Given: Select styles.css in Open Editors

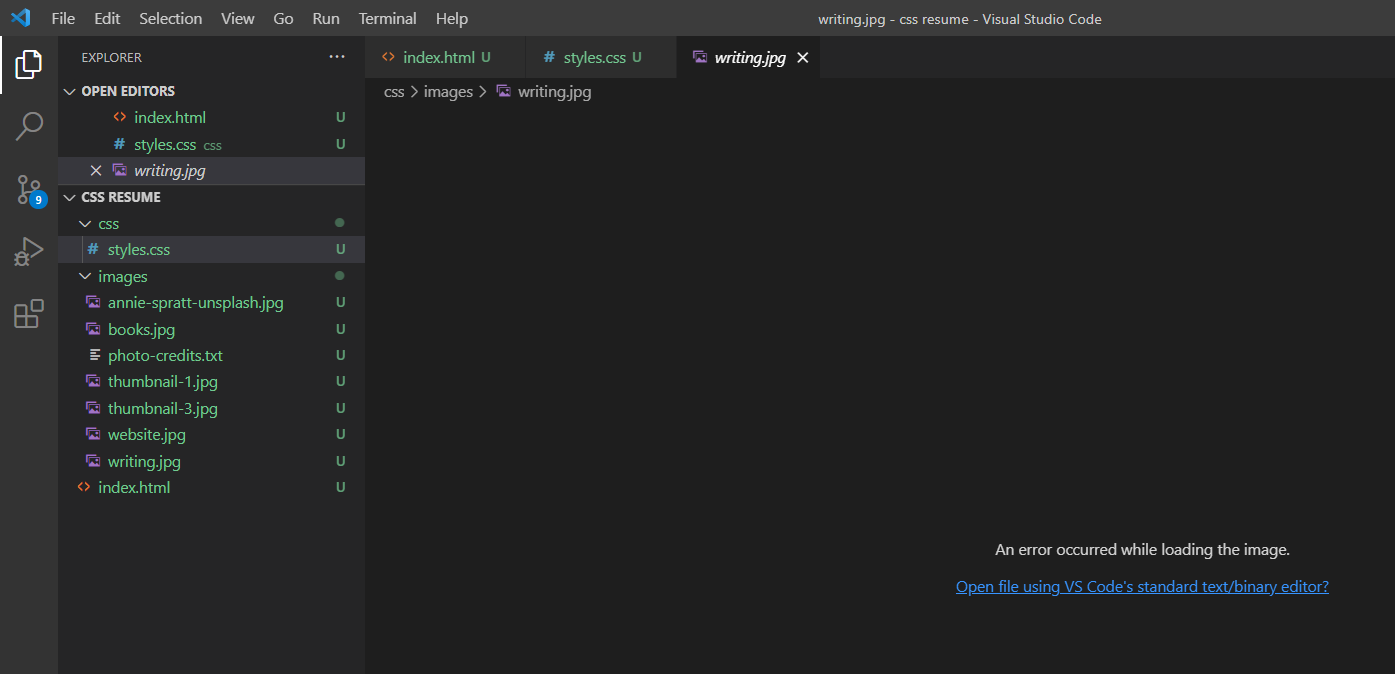Looking at the screenshot, I should pyautogui.click(x=211, y=145).
